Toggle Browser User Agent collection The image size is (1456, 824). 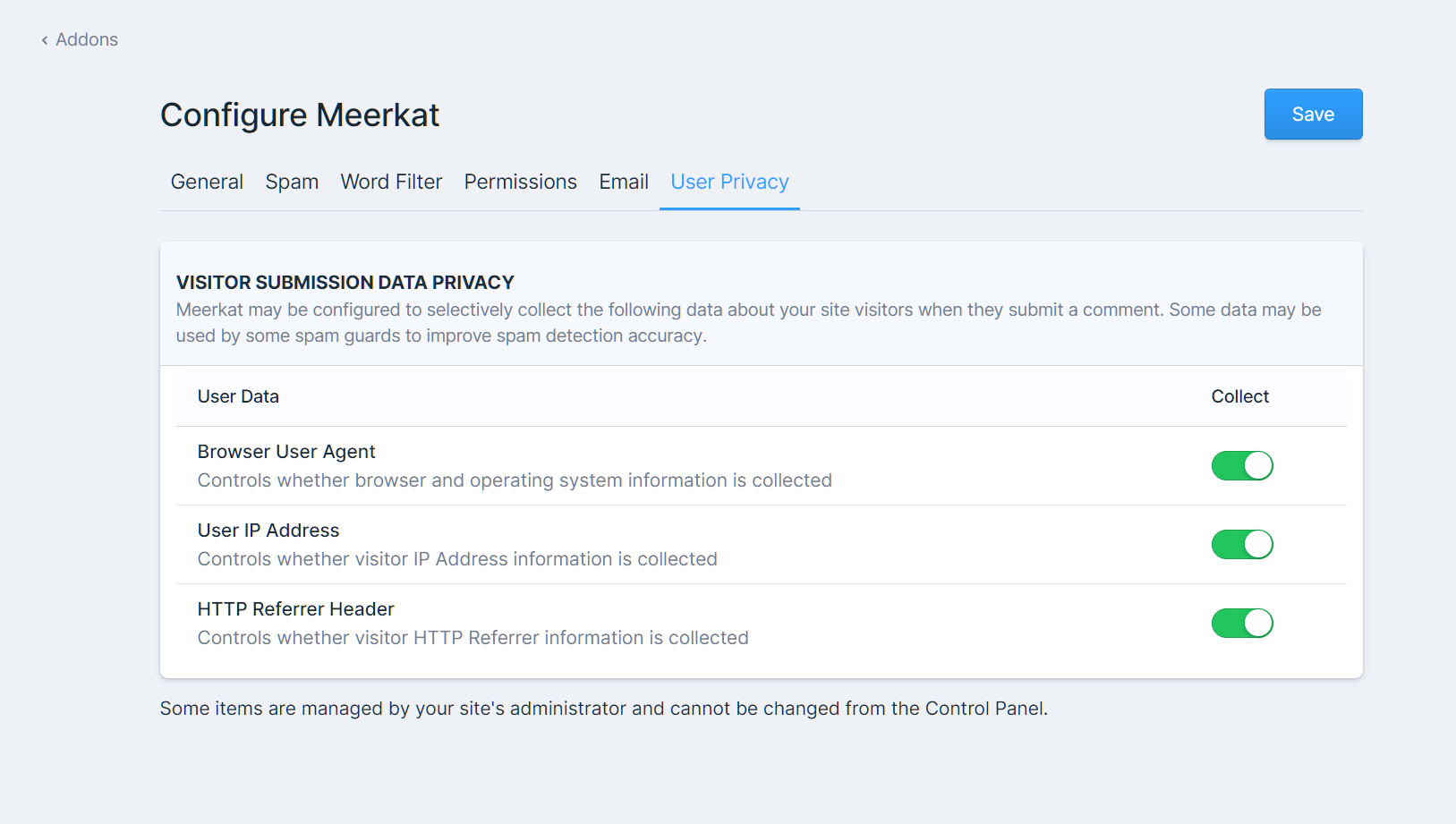pos(1242,466)
